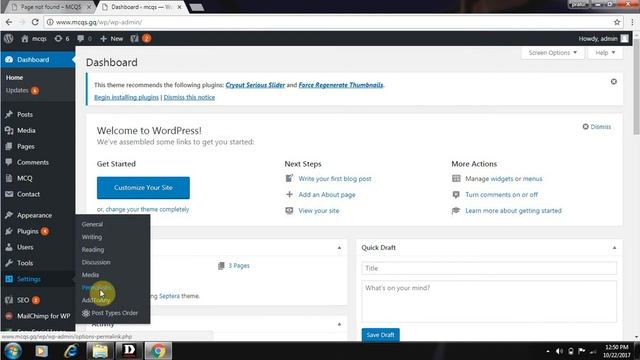
Task: Open File Explorer from the taskbar
Action: tap(100, 351)
